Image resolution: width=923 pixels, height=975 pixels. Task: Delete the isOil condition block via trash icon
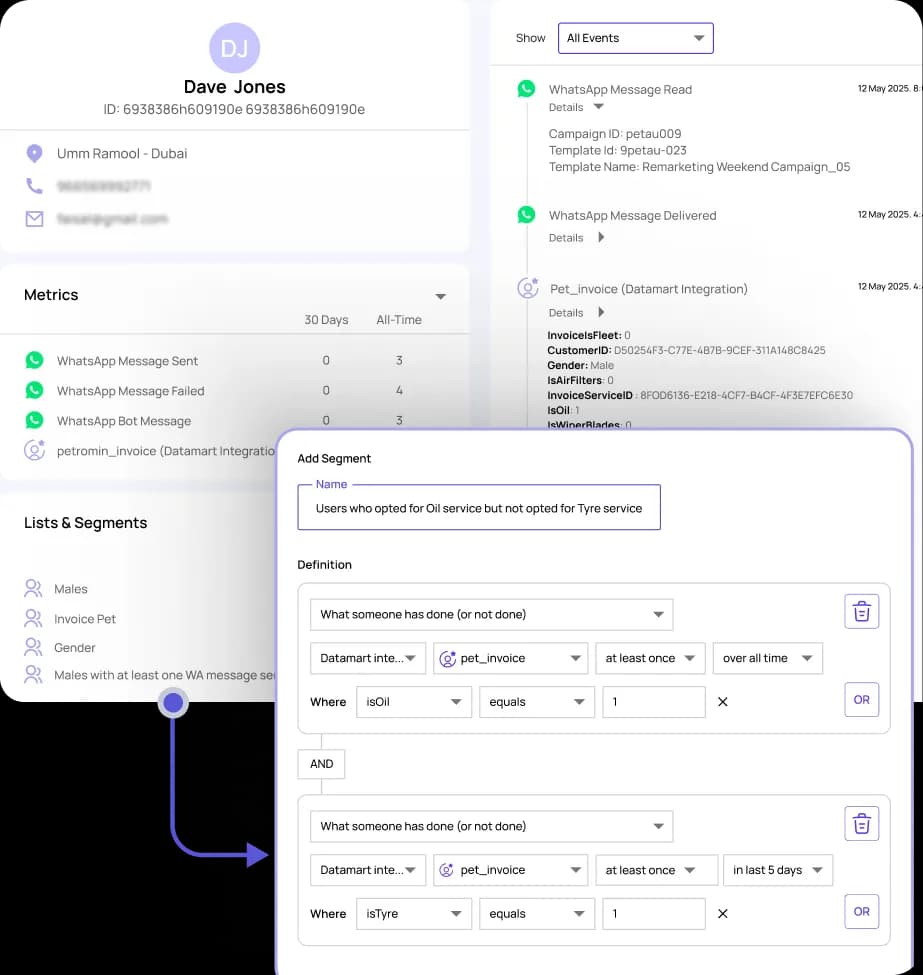[861, 611]
